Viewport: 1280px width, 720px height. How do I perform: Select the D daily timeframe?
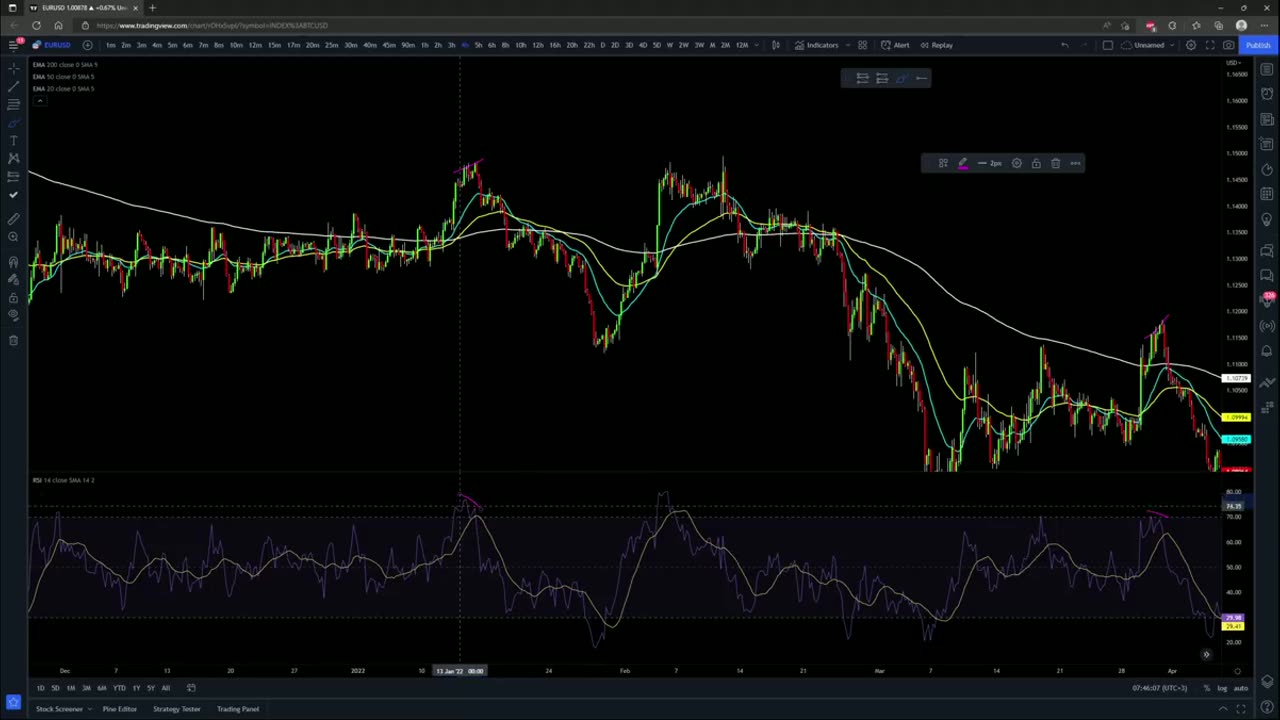click(602, 45)
